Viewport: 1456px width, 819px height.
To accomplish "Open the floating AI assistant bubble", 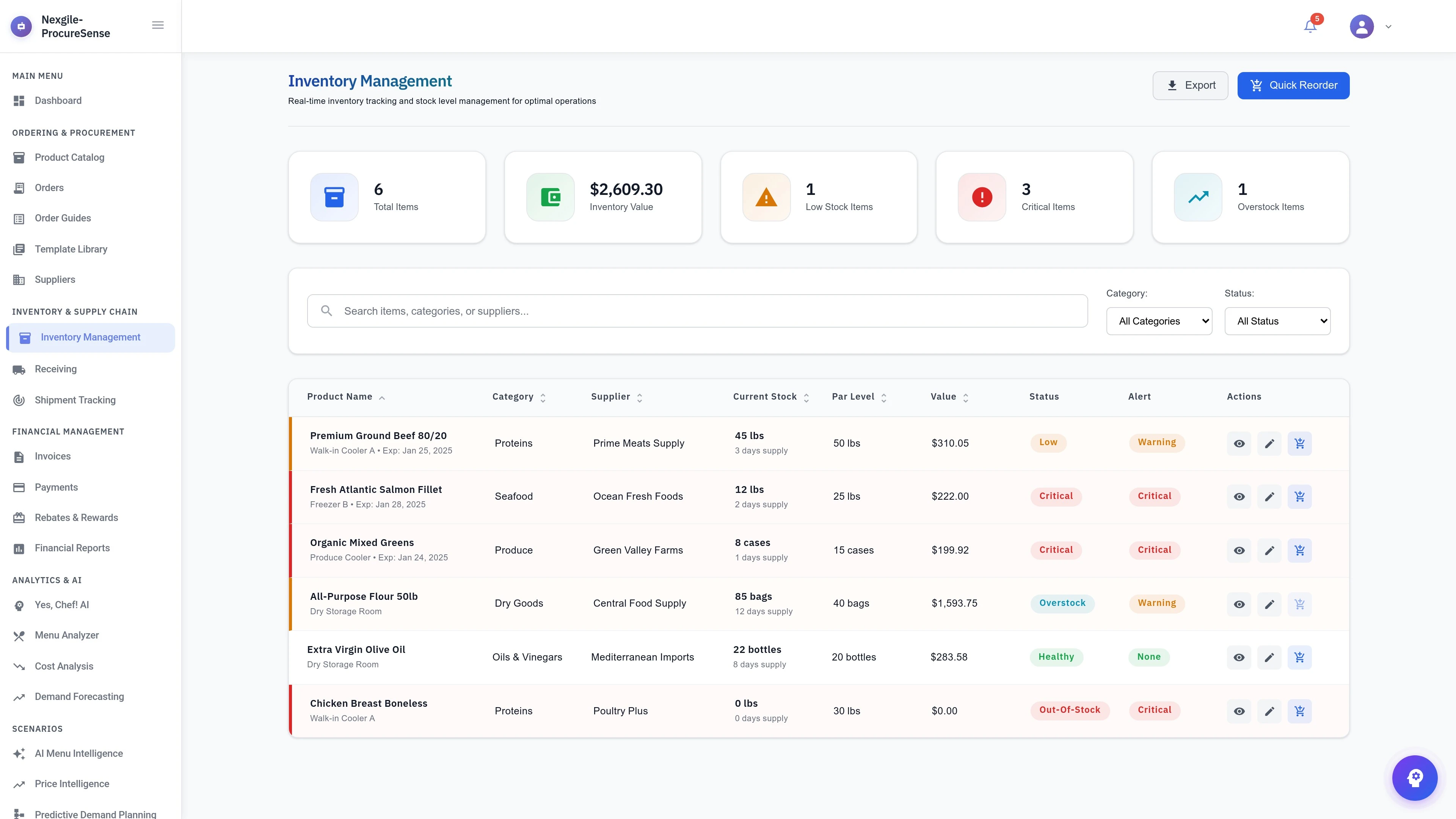I will [x=1415, y=778].
